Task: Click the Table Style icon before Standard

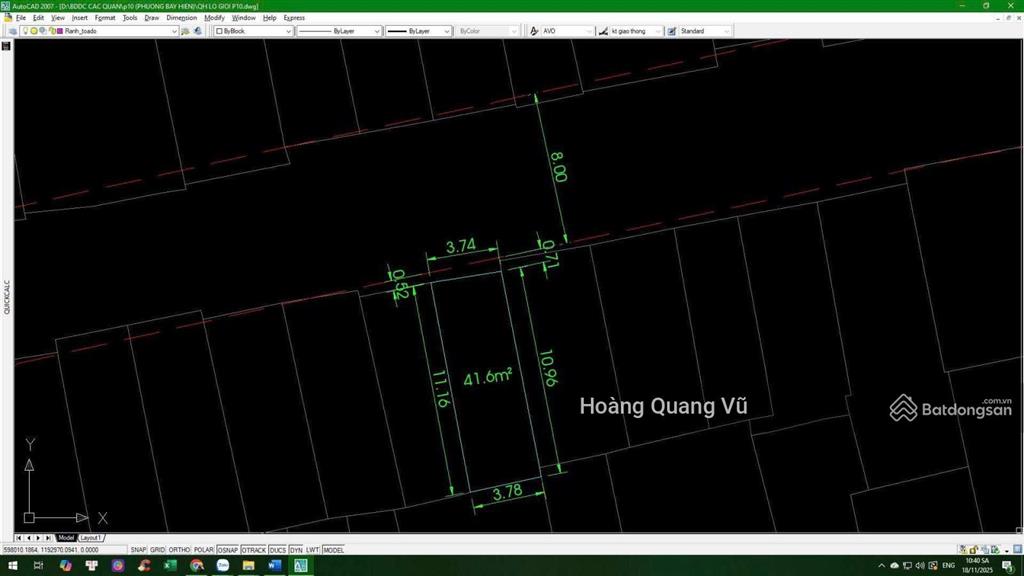Action: point(671,31)
